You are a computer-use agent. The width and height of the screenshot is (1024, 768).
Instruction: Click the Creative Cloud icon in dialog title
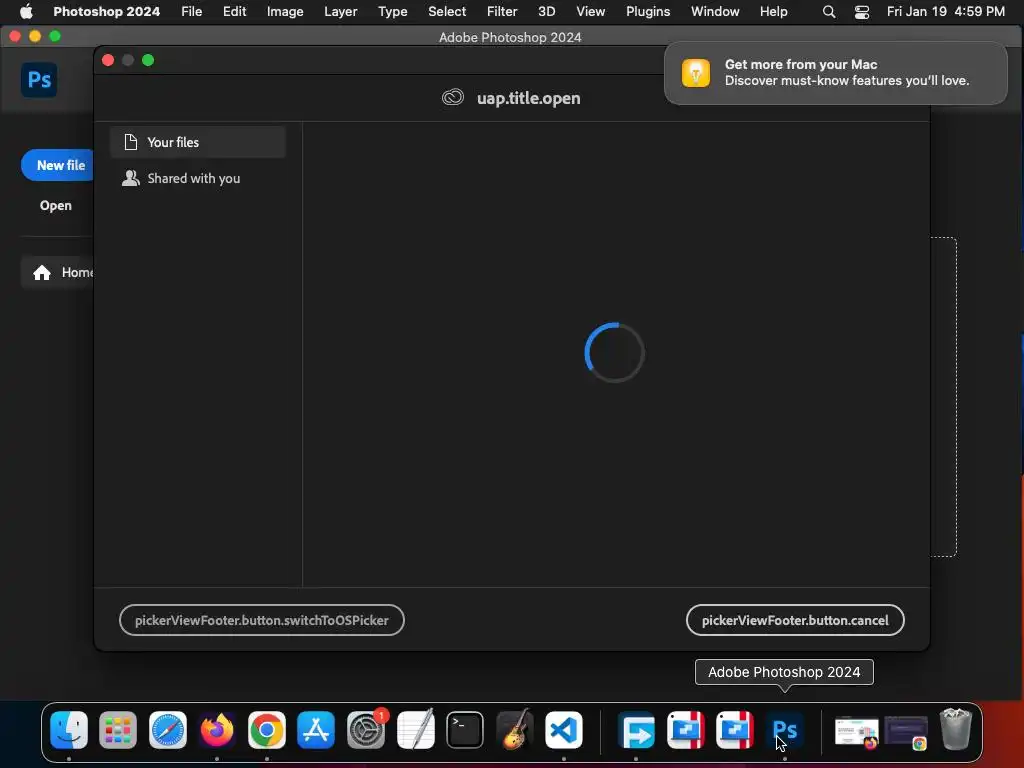pos(453,97)
